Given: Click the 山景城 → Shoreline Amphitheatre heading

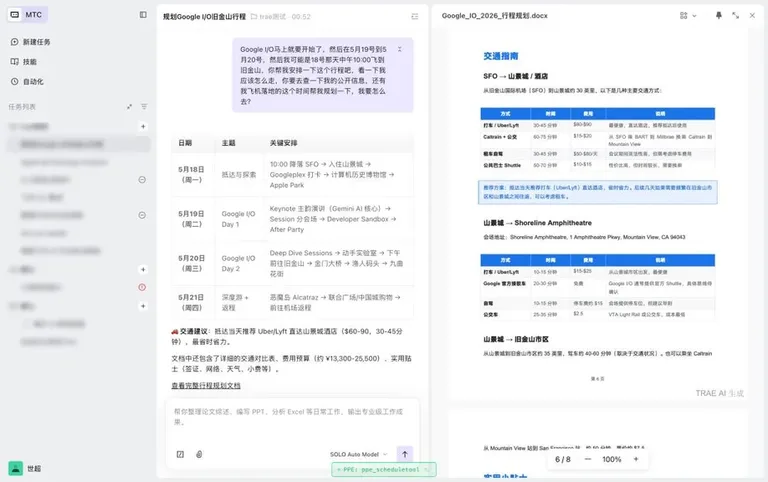Looking at the screenshot, I should pos(537,223).
